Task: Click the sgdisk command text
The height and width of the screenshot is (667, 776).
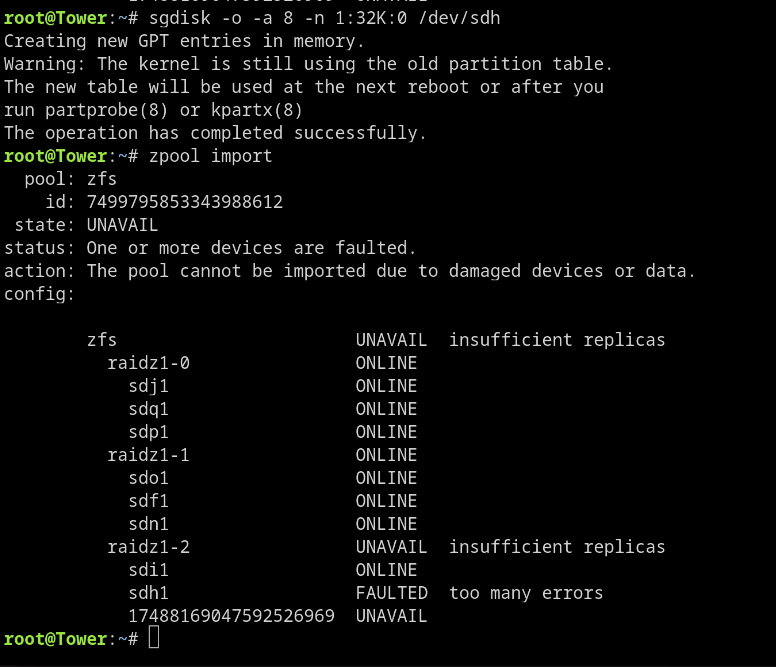Action: [324, 18]
